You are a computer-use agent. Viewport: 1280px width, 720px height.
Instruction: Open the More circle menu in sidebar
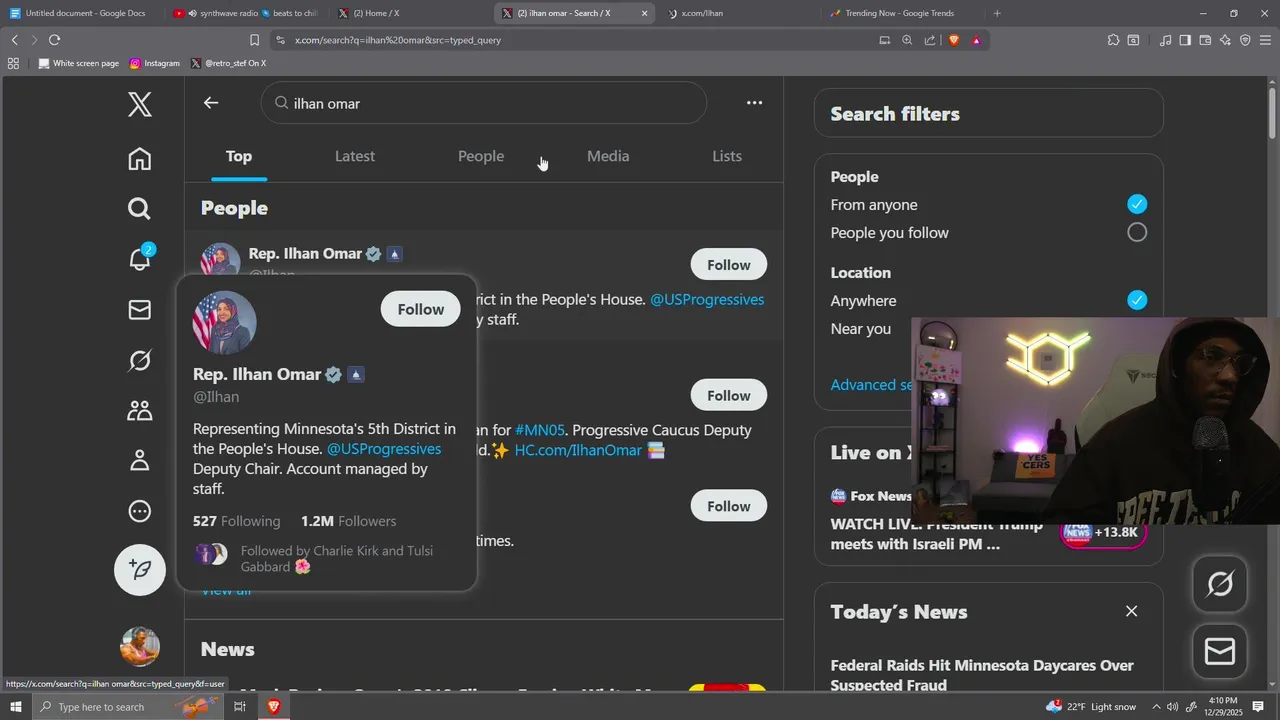[140, 511]
